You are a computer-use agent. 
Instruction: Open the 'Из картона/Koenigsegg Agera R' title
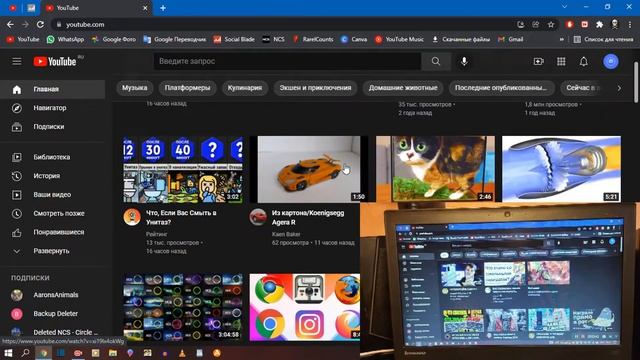click(x=308, y=218)
